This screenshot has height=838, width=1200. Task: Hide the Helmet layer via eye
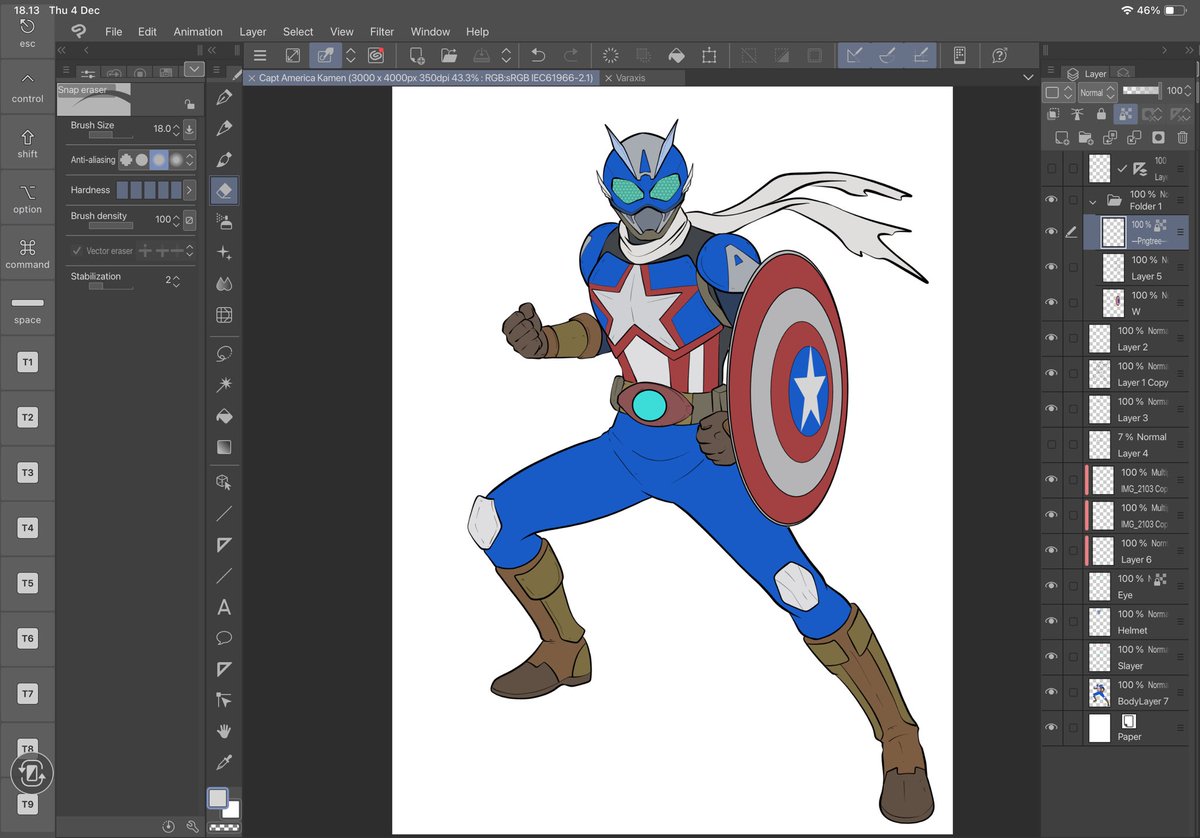pos(1051,621)
